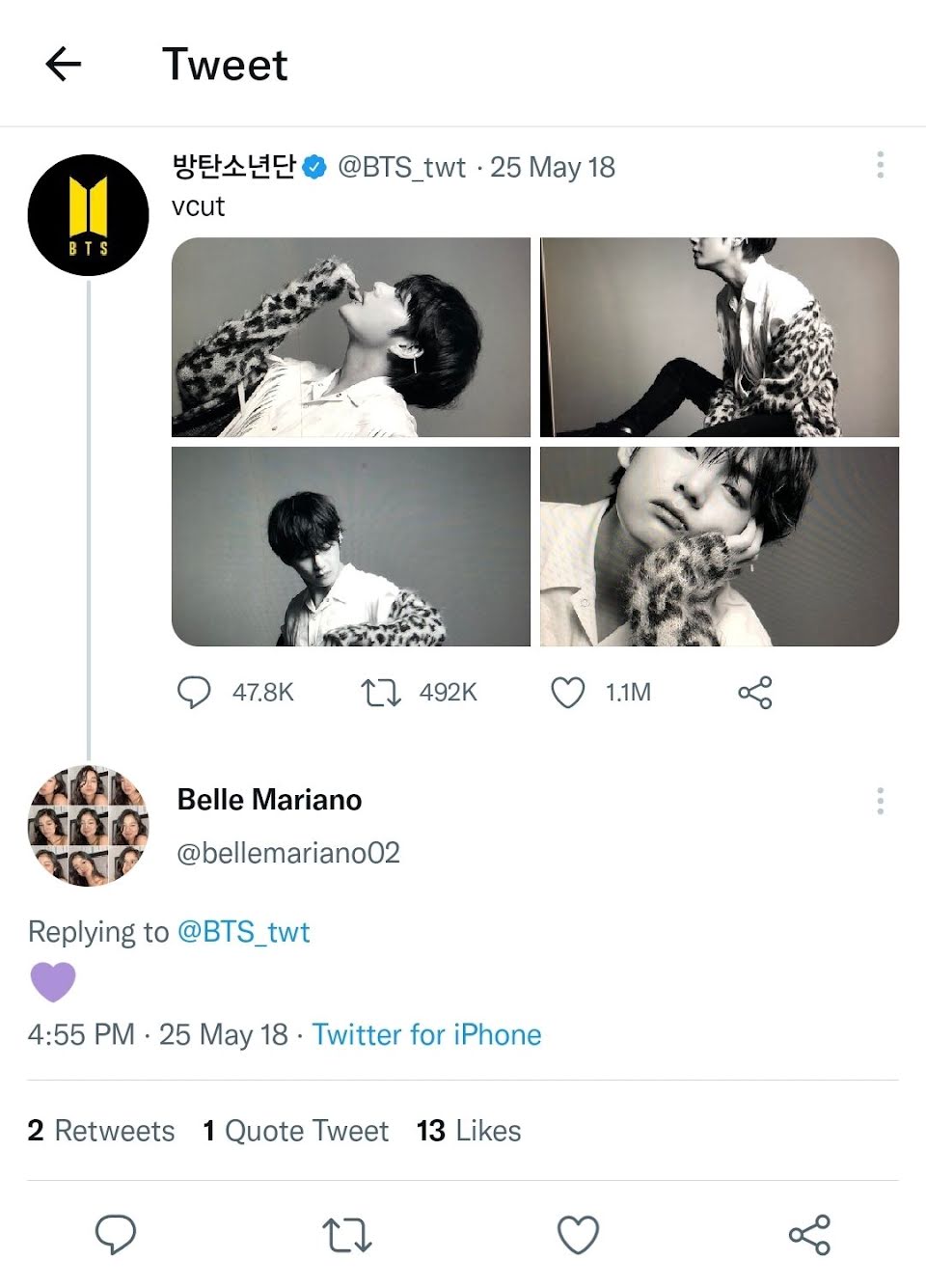This screenshot has width=926, height=1288.
Task: Open the Twitter for iPhone link
Action: pos(426,1034)
